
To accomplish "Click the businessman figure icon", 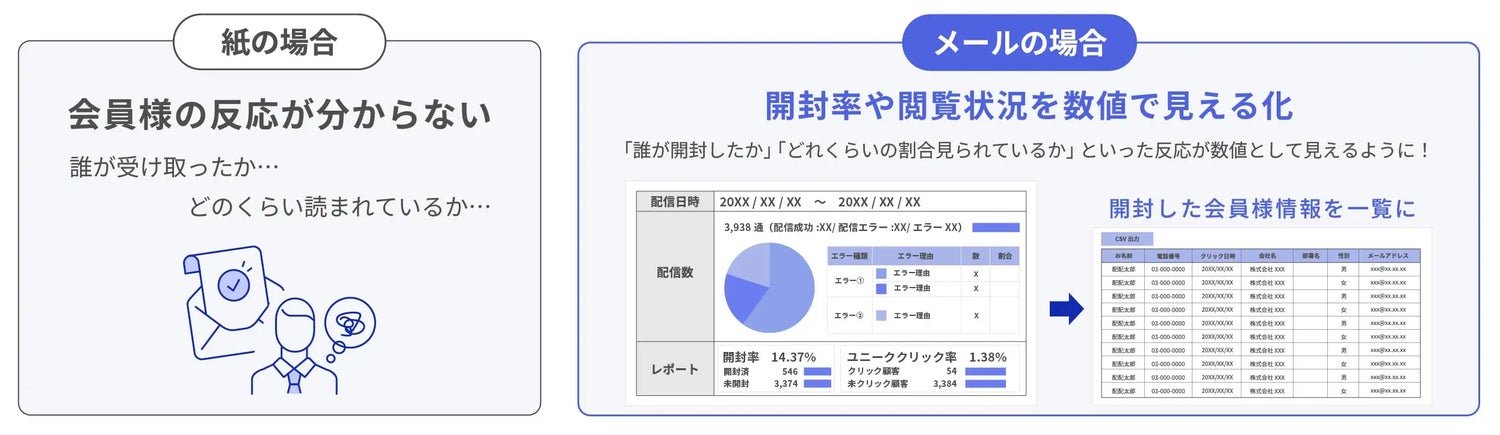I will (x=293, y=349).
